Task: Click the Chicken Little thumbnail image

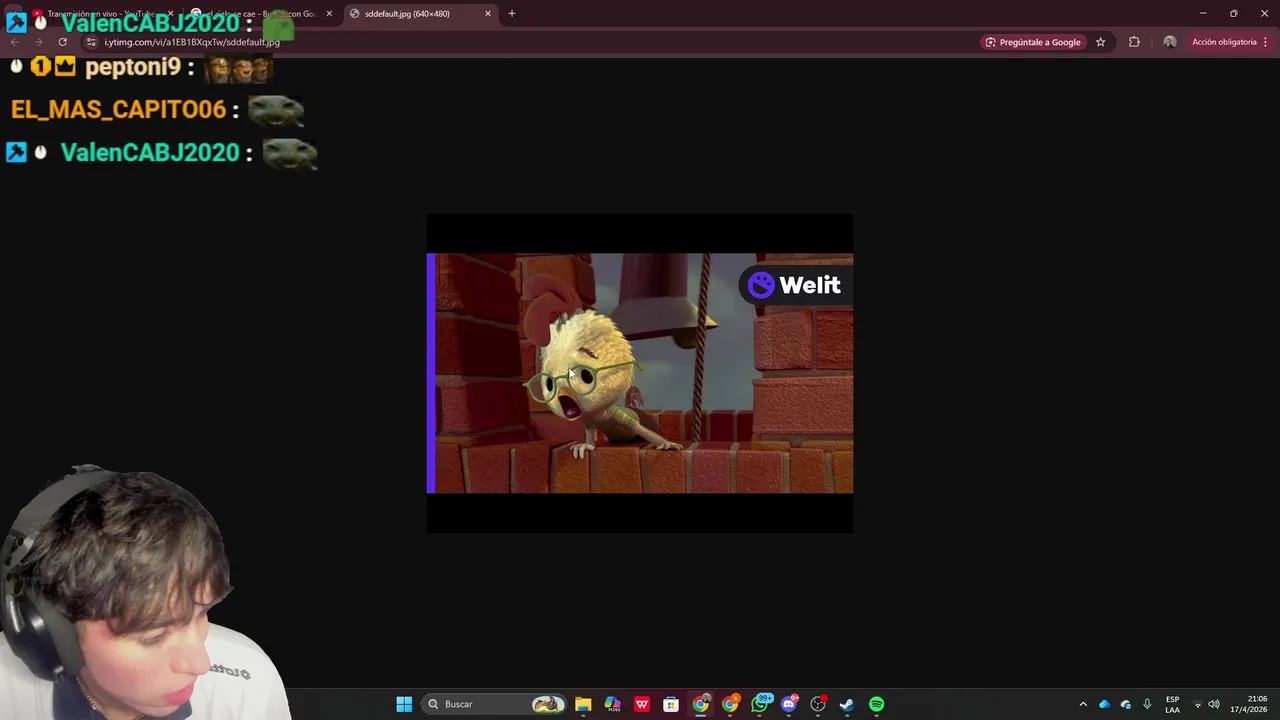Action: pos(640,373)
